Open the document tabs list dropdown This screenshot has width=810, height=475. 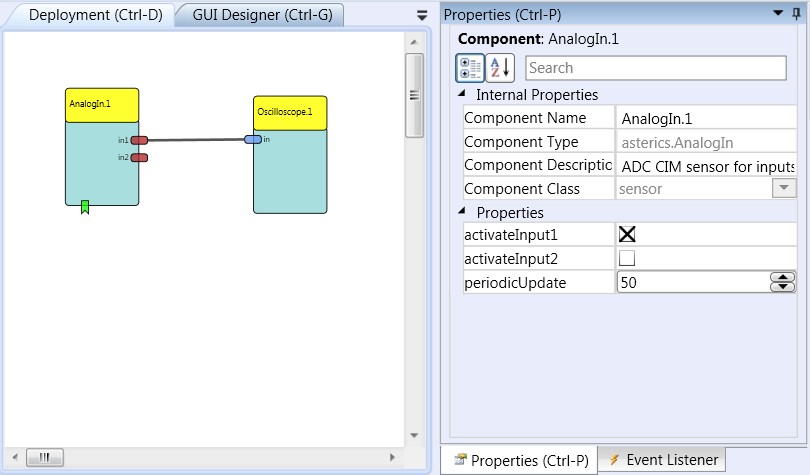click(x=422, y=15)
